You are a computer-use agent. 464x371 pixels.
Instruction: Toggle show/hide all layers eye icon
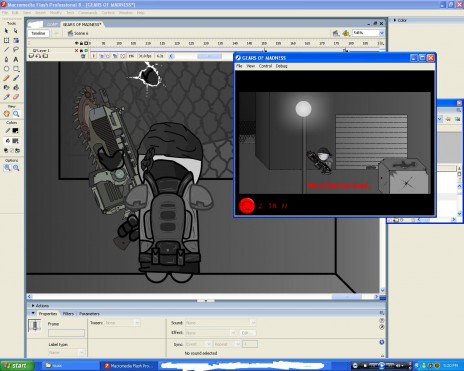point(76,43)
